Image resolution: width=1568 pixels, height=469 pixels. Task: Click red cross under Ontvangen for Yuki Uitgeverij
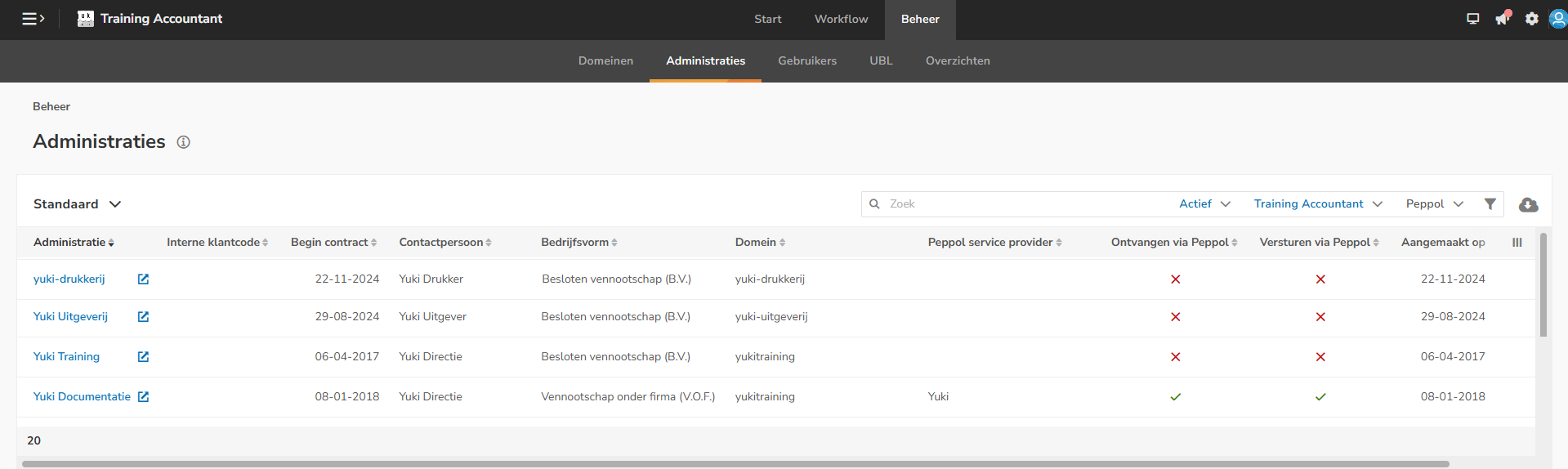click(1176, 317)
